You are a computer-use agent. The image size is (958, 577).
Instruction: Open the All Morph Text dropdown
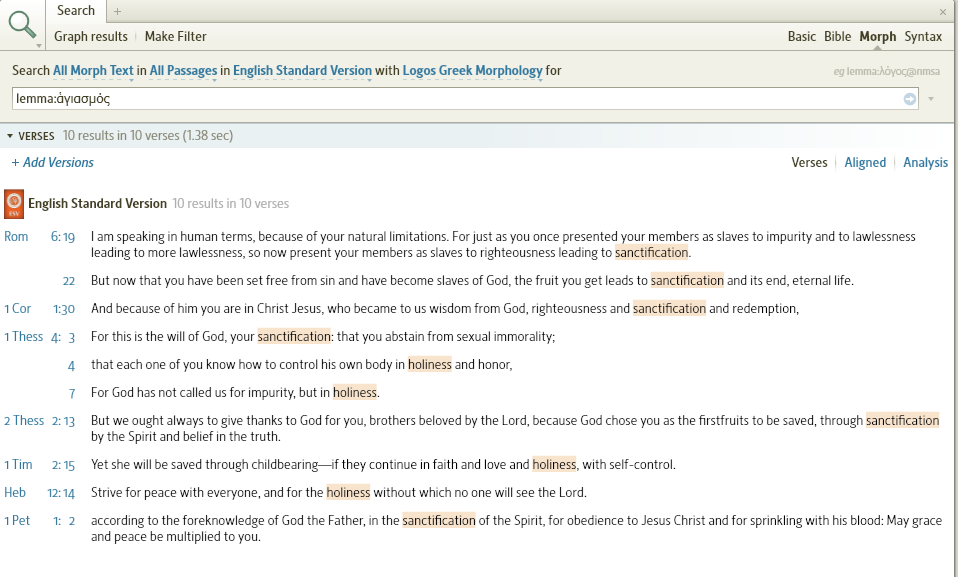point(93,71)
